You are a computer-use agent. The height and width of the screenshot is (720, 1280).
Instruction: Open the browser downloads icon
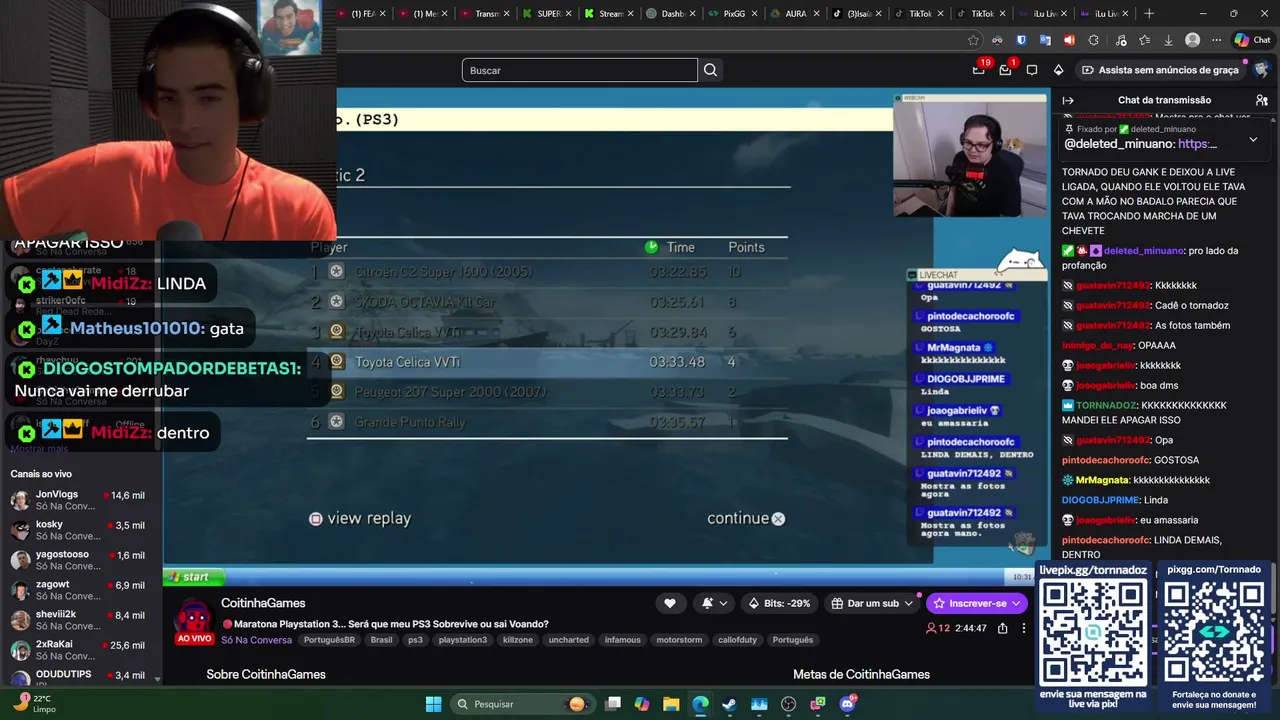pos(1168,40)
